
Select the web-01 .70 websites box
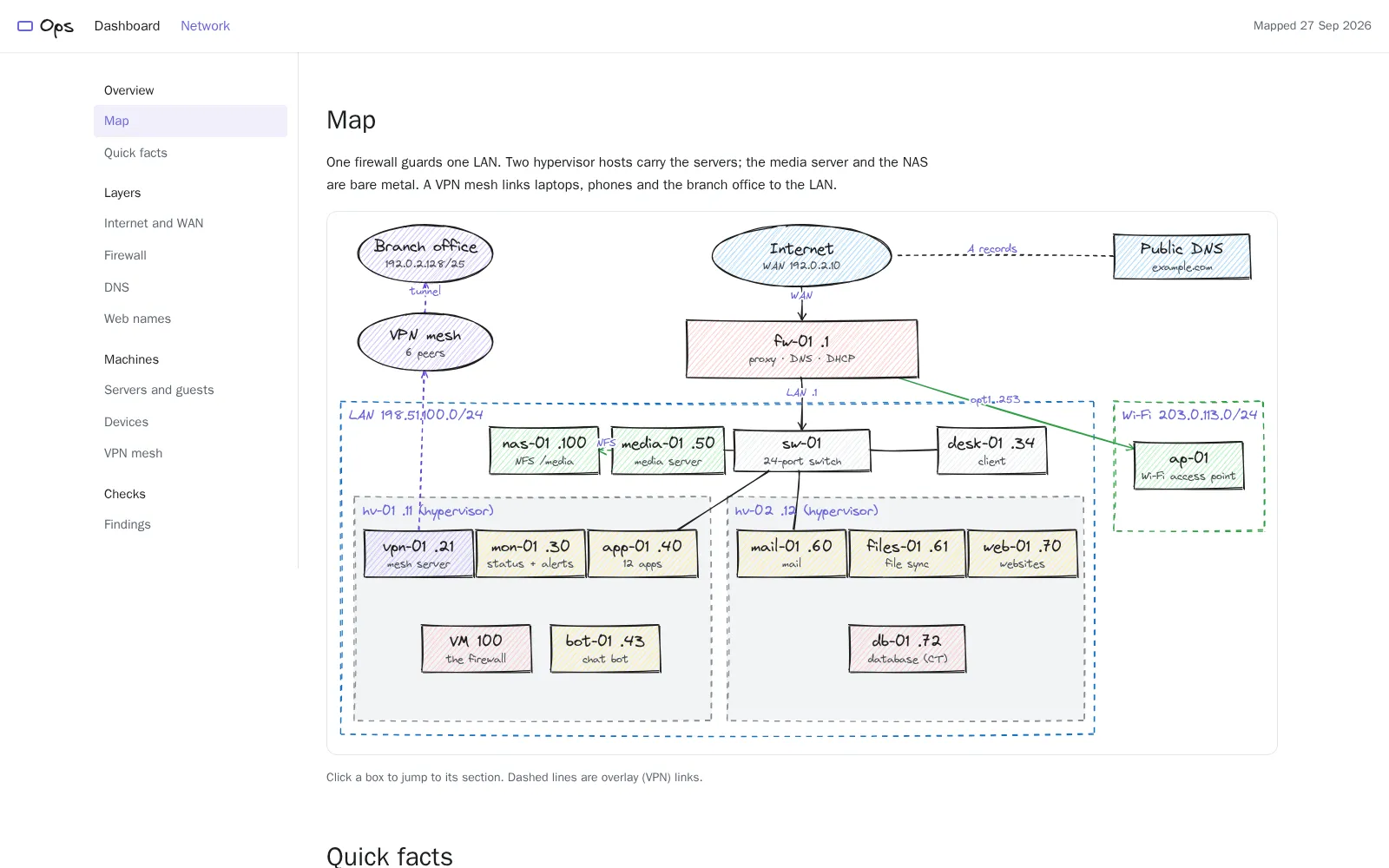point(1023,554)
